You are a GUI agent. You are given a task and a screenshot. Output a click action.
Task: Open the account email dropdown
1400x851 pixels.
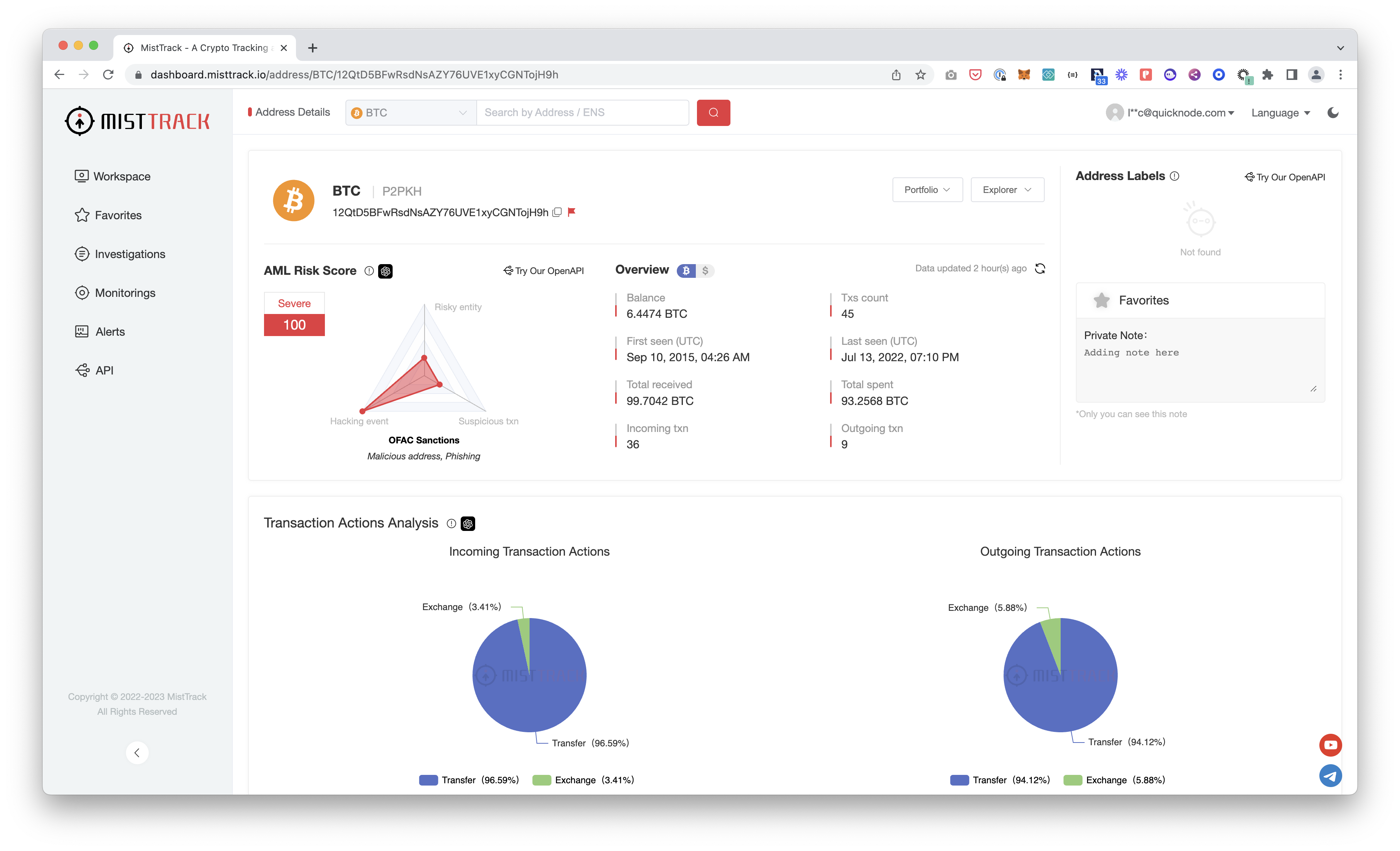click(1171, 113)
